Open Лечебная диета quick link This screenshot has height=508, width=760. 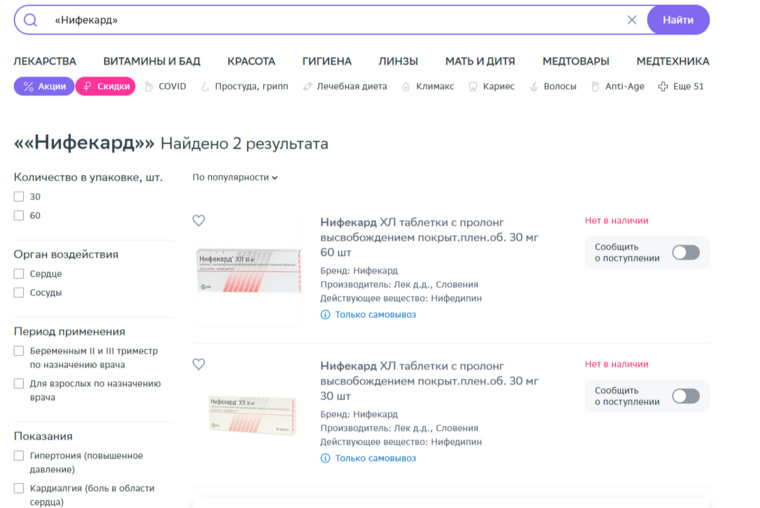point(345,86)
